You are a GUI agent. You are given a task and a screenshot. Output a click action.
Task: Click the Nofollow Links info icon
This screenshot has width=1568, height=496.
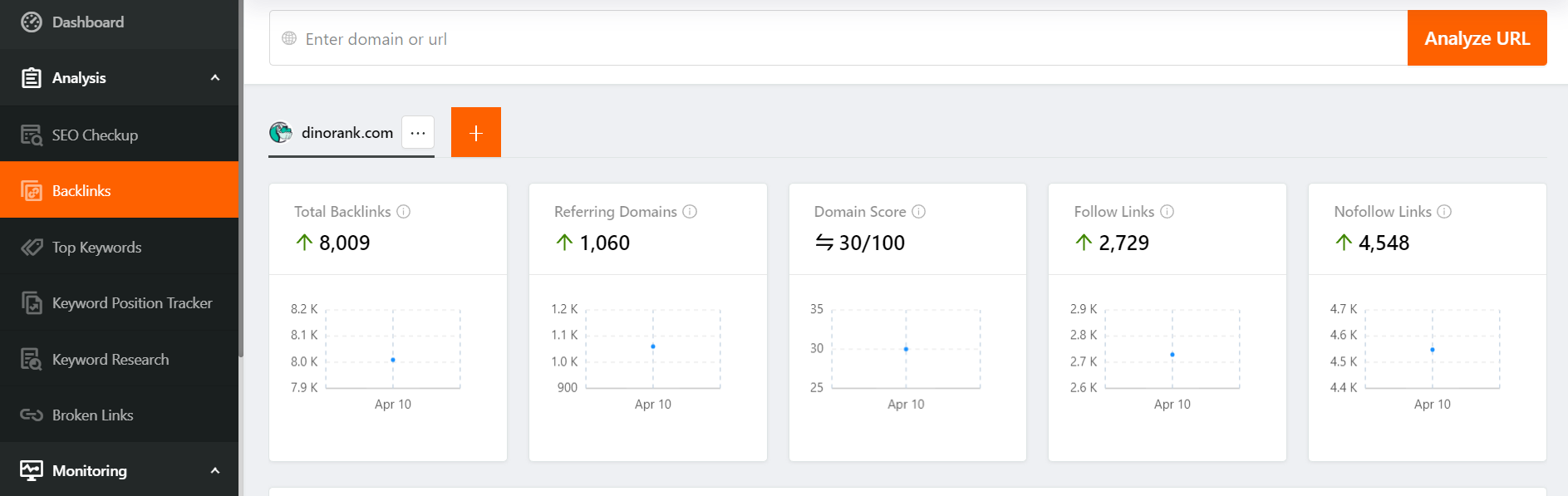[x=1444, y=212]
